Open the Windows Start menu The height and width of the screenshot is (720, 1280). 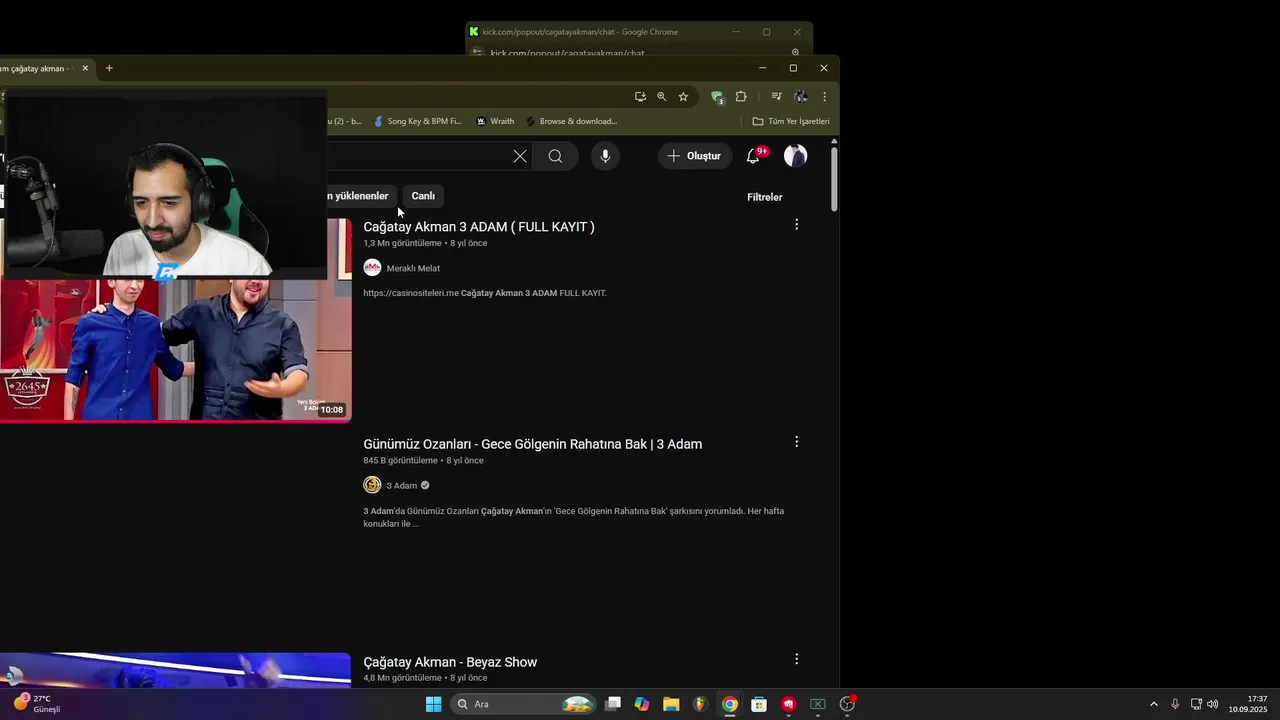(x=433, y=704)
